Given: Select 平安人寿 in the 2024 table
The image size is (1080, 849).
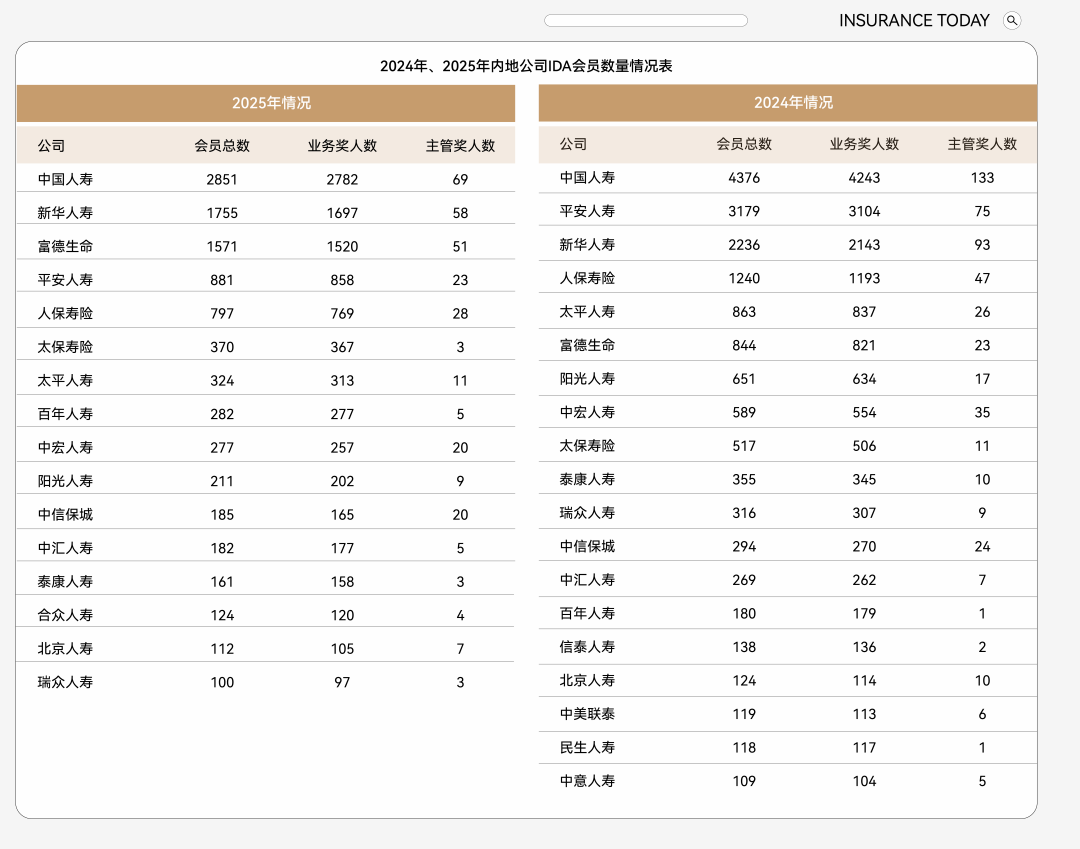Looking at the screenshot, I should 588,211.
